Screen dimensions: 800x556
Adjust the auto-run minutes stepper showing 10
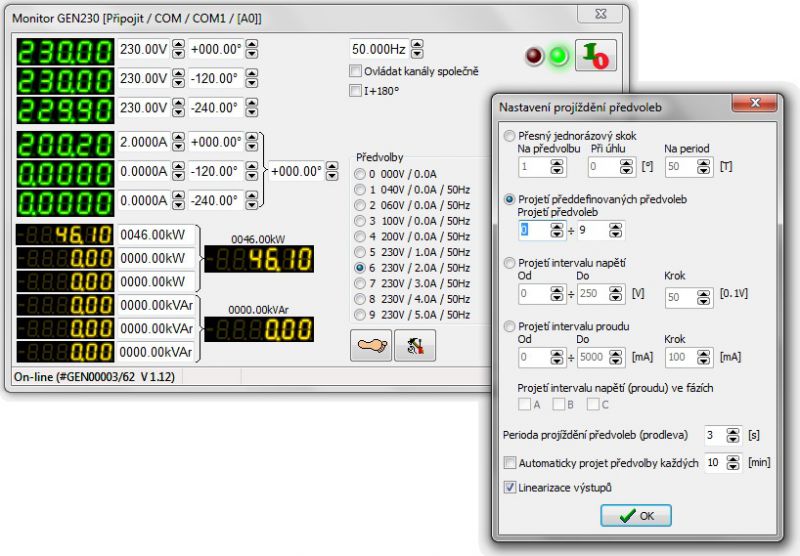(733, 463)
